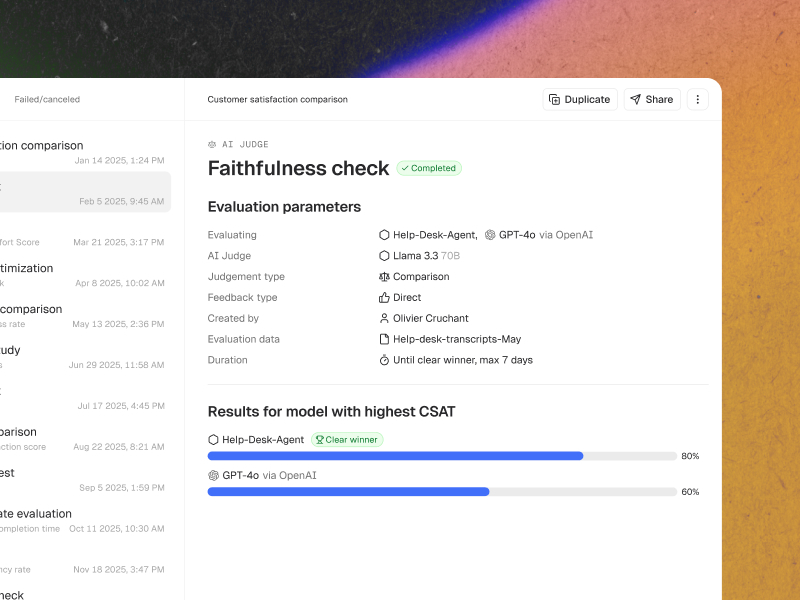Select the list entry dated Mar 21 2025, 3:17 PM
The image size is (800, 600).
tap(84, 234)
